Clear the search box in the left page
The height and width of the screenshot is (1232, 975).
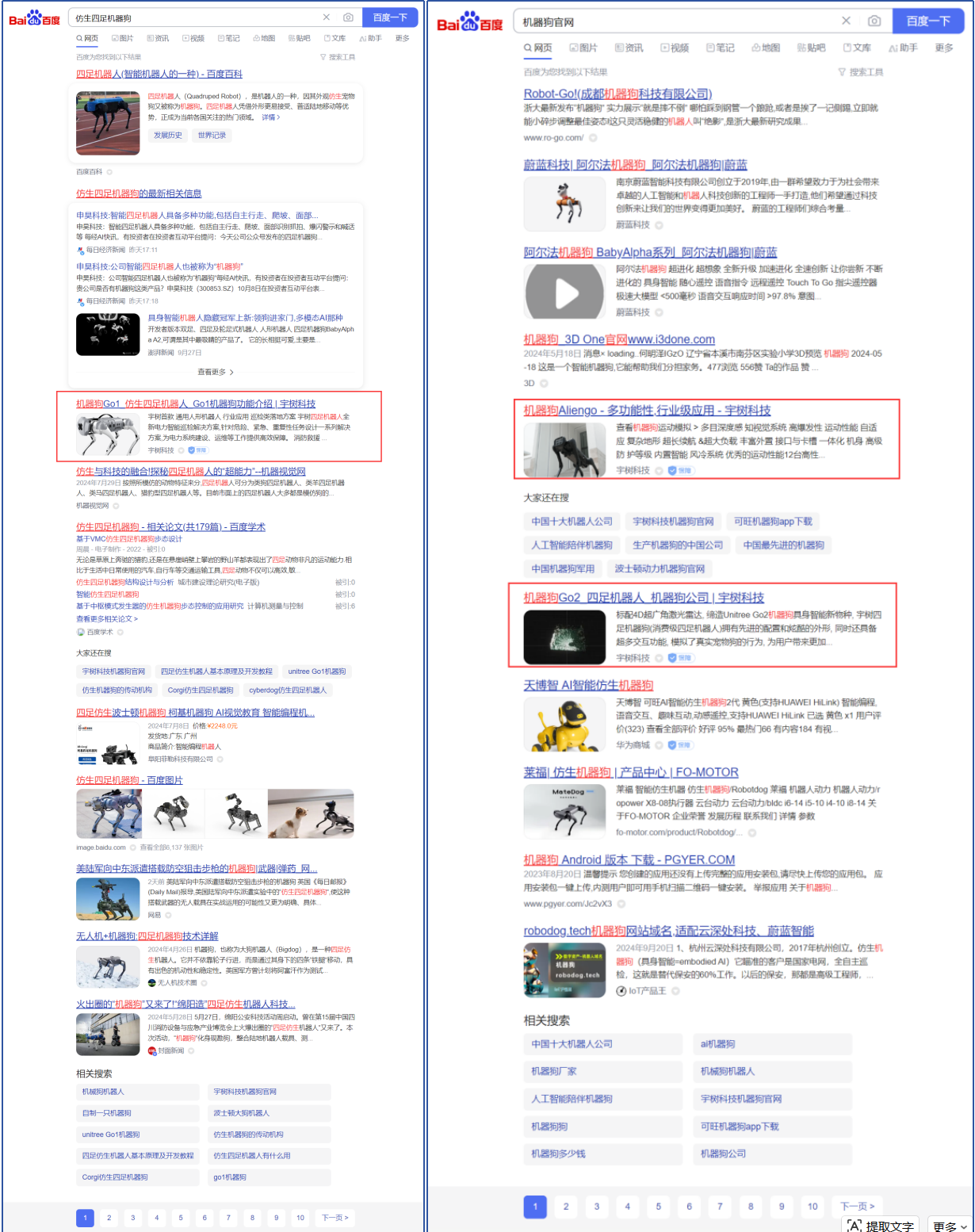(327, 17)
